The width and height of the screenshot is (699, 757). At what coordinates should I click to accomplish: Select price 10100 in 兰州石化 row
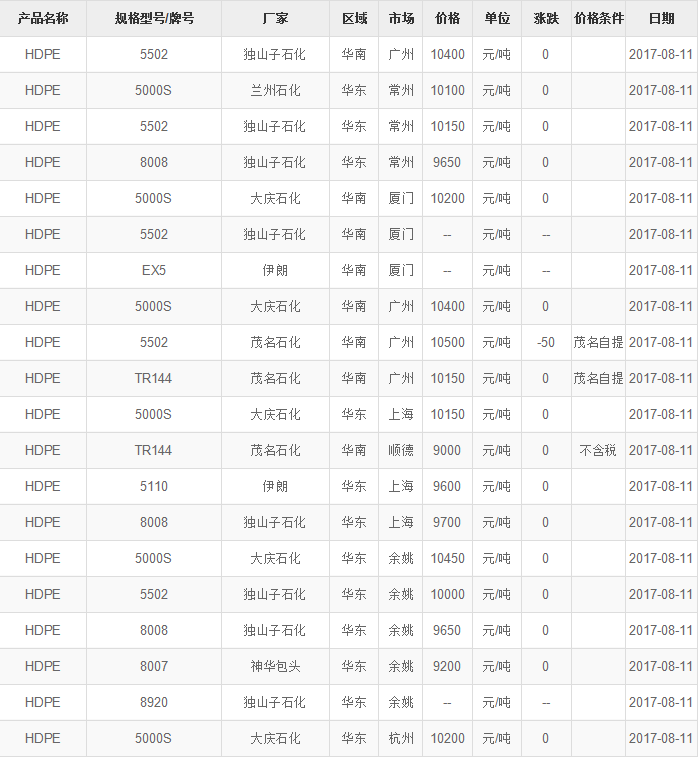tap(447, 90)
